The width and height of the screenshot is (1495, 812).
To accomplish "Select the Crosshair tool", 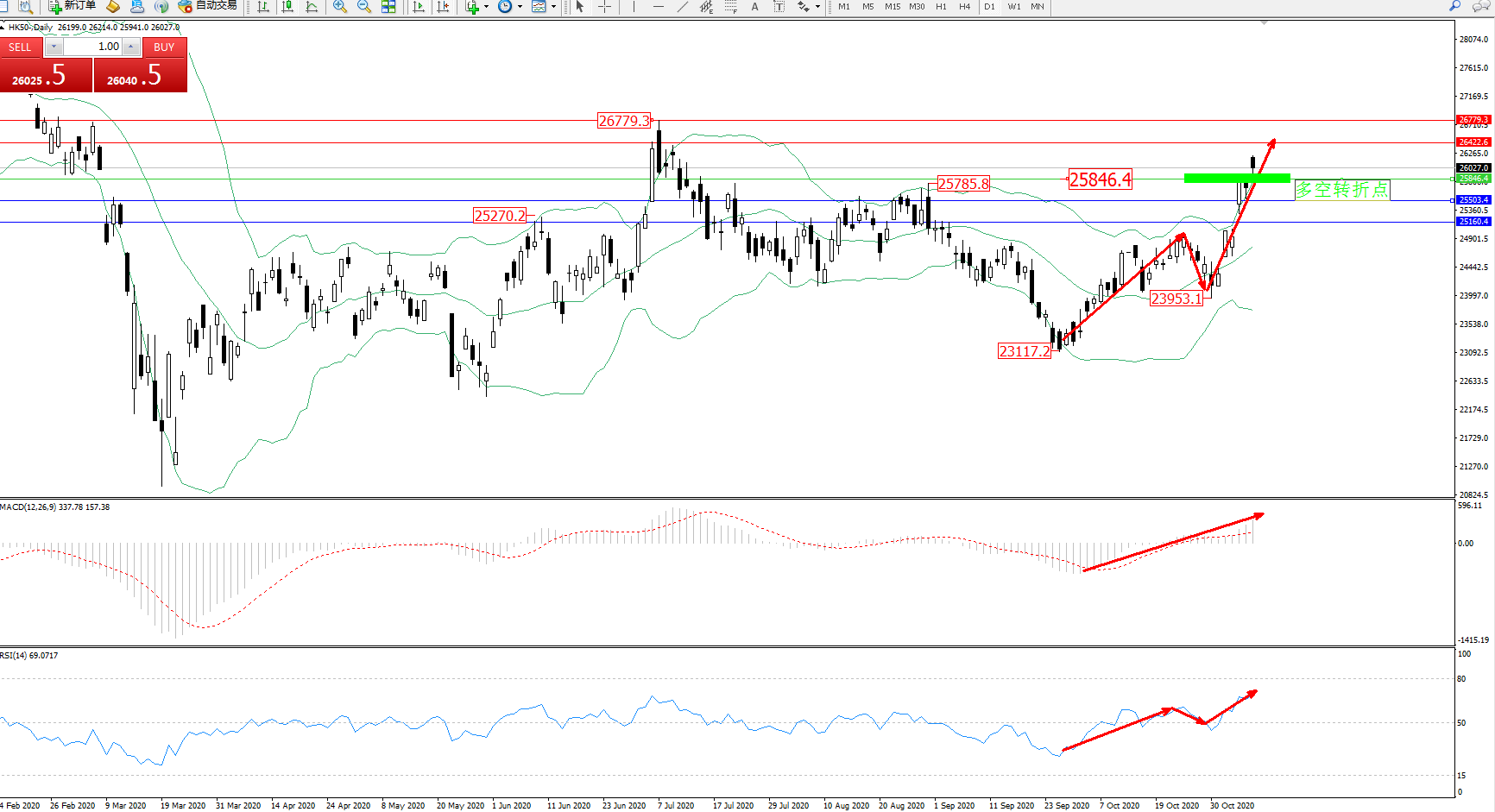I will (x=604, y=7).
